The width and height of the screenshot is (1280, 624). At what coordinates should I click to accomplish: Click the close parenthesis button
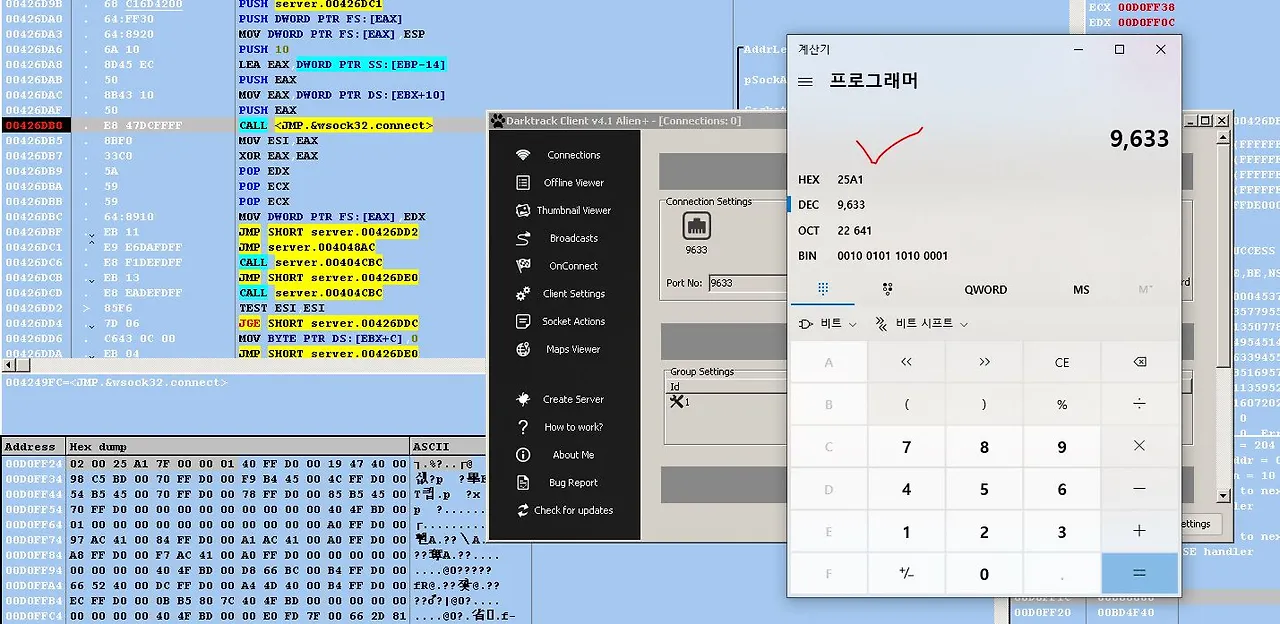[984, 405]
